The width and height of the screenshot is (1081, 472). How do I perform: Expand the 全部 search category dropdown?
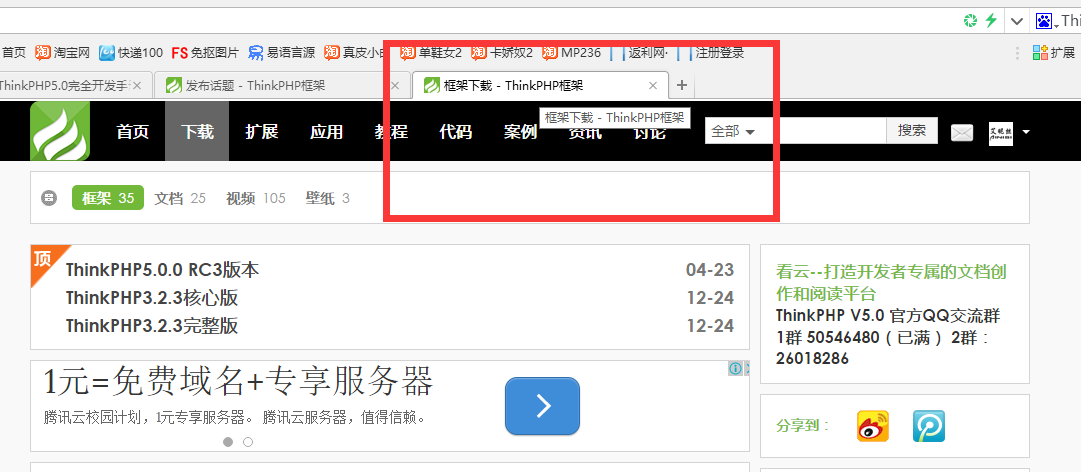tap(733, 131)
